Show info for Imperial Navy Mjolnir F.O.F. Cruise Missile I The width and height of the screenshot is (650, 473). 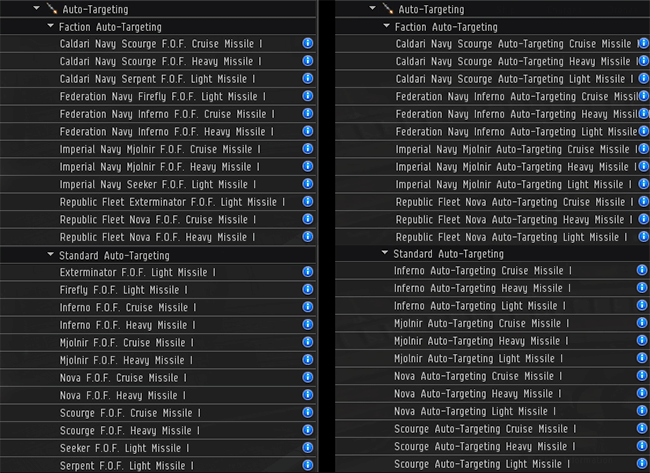(x=308, y=148)
